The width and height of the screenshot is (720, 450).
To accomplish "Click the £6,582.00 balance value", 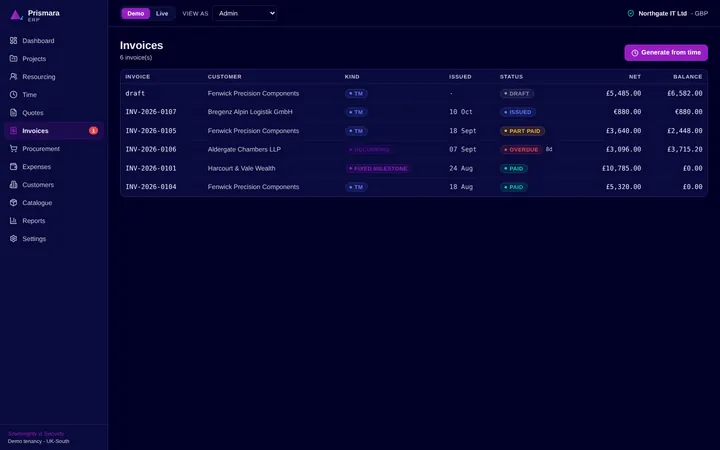I will (x=685, y=93).
